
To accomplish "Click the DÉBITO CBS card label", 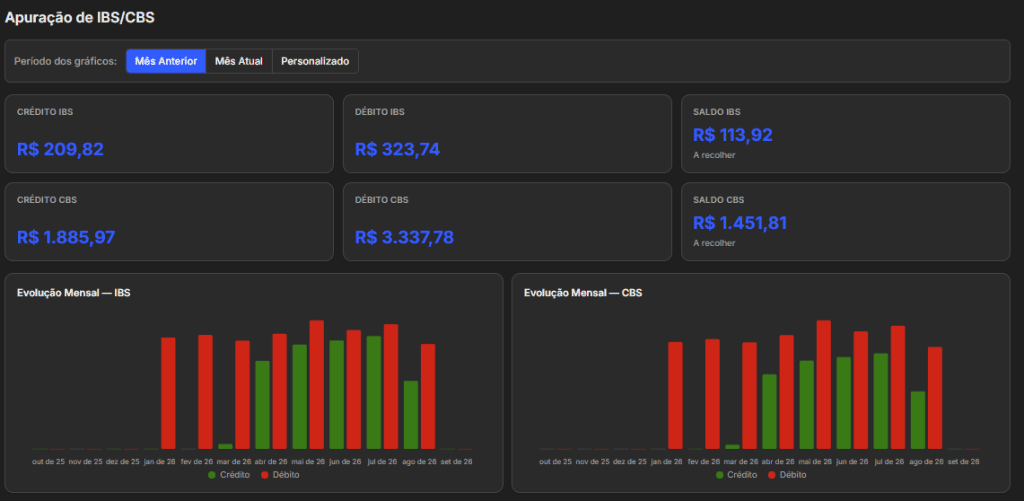I will (x=382, y=200).
